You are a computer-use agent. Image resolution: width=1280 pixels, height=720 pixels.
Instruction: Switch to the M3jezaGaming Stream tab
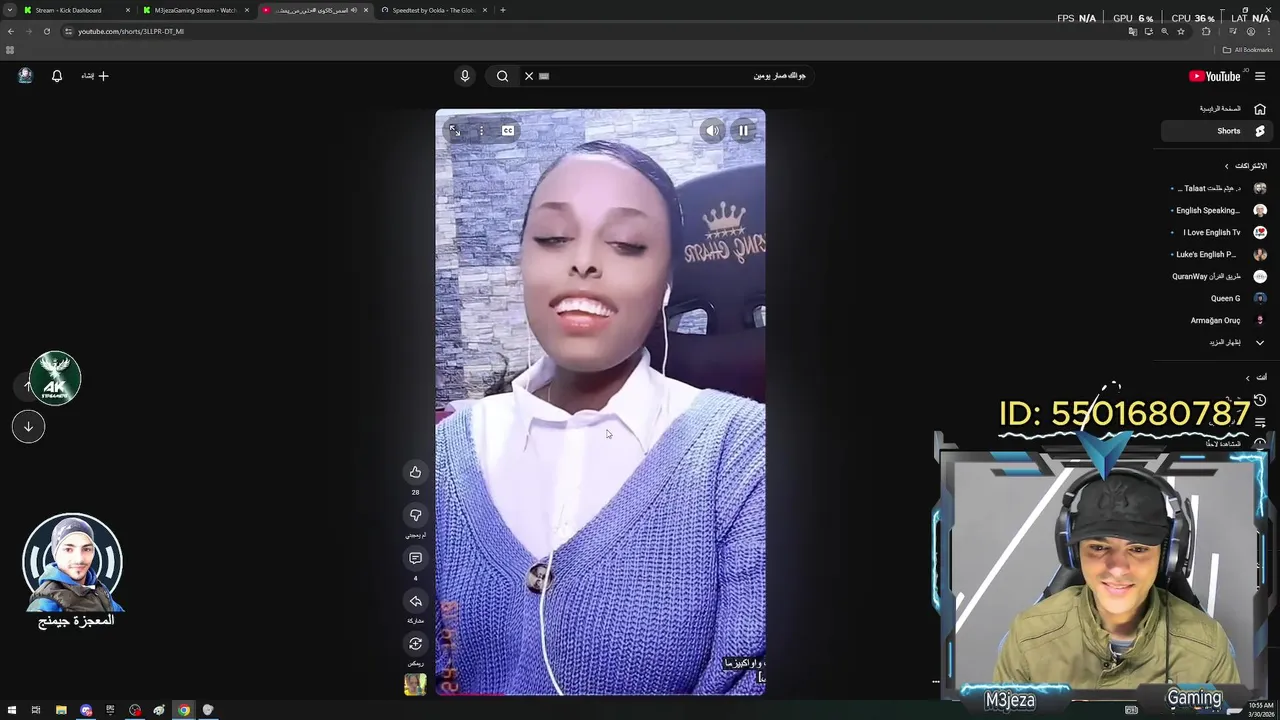(196, 10)
